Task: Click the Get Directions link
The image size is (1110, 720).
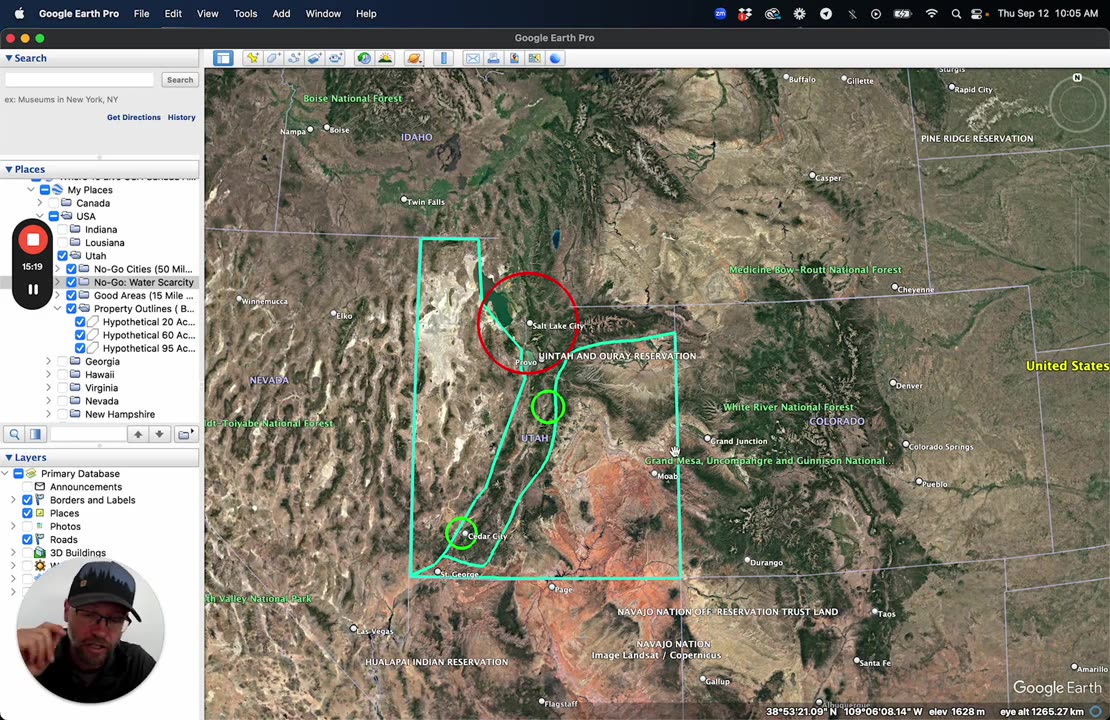Action: (x=134, y=118)
